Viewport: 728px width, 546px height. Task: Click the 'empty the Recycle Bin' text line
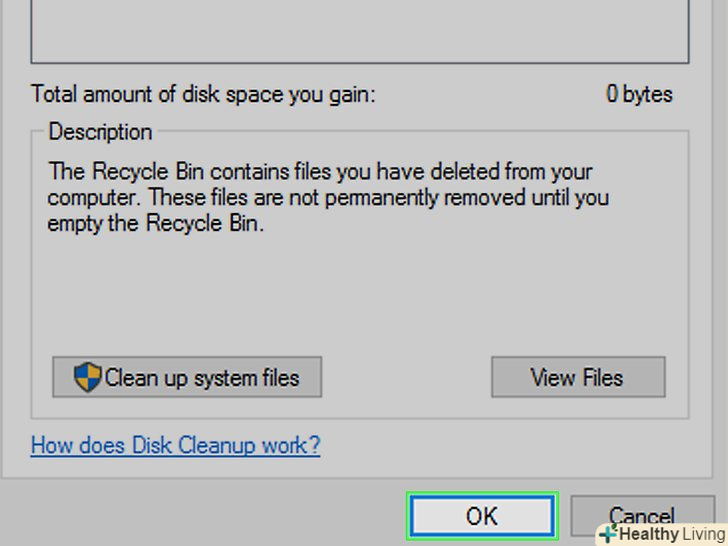click(154, 223)
